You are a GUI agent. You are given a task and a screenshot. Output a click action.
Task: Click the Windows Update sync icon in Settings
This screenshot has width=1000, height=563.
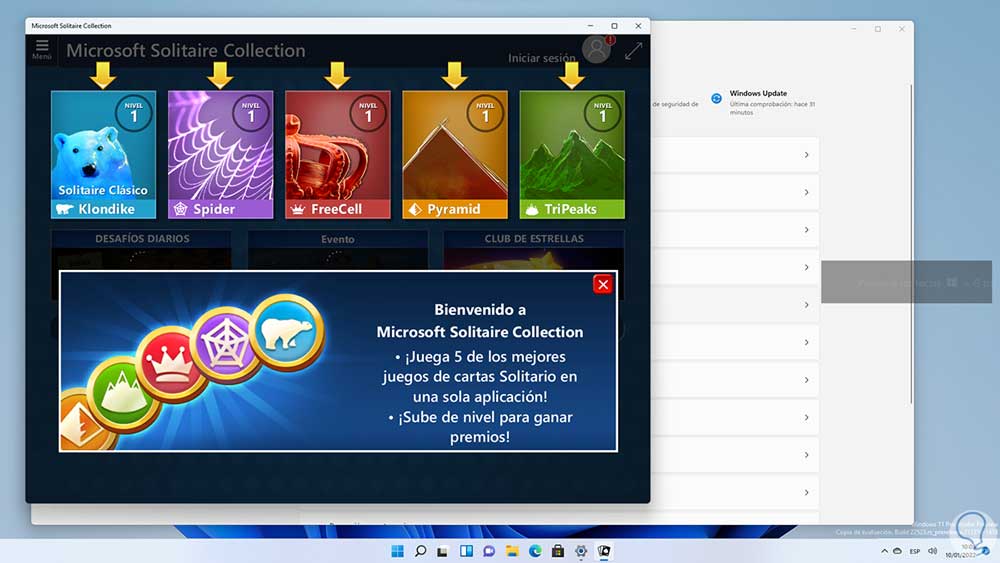coord(716,98)
